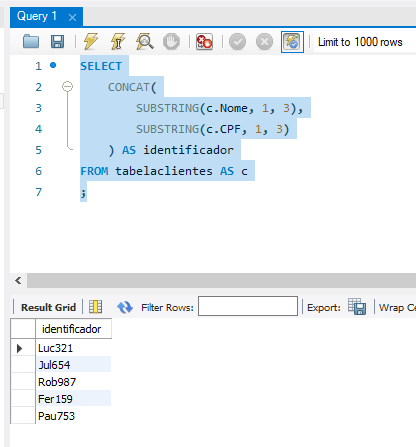Click the stop execution hand icon
Image resolution: width=416 pixels, height=447 pixels.
pos(171,42)
